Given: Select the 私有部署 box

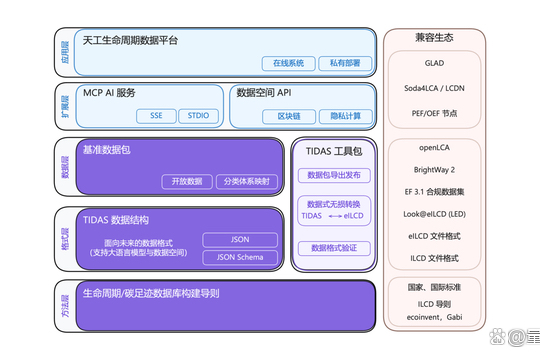Looking at the screenshot, I should (x=345, y=63).
